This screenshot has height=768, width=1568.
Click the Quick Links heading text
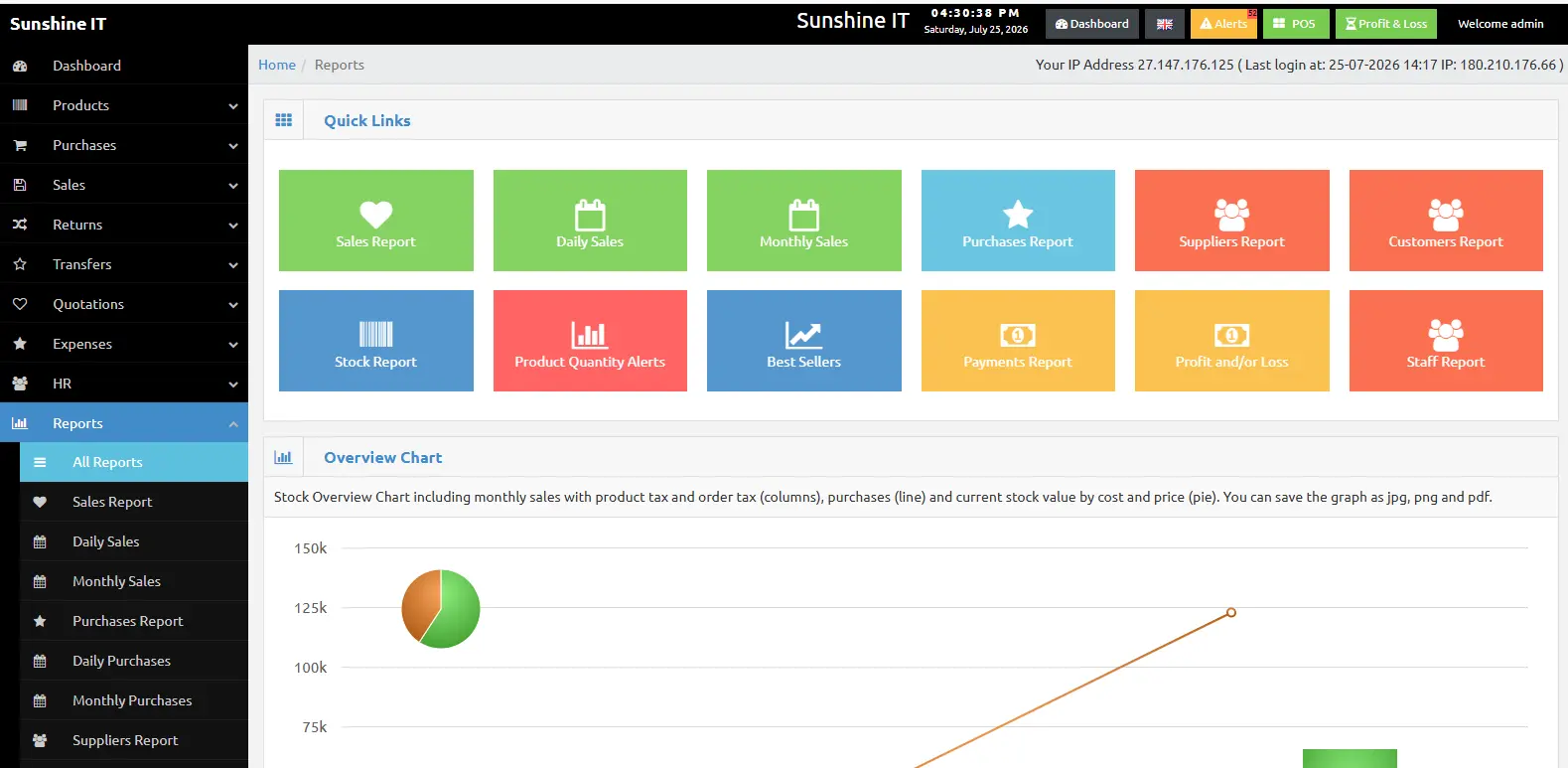coord(367,120)
